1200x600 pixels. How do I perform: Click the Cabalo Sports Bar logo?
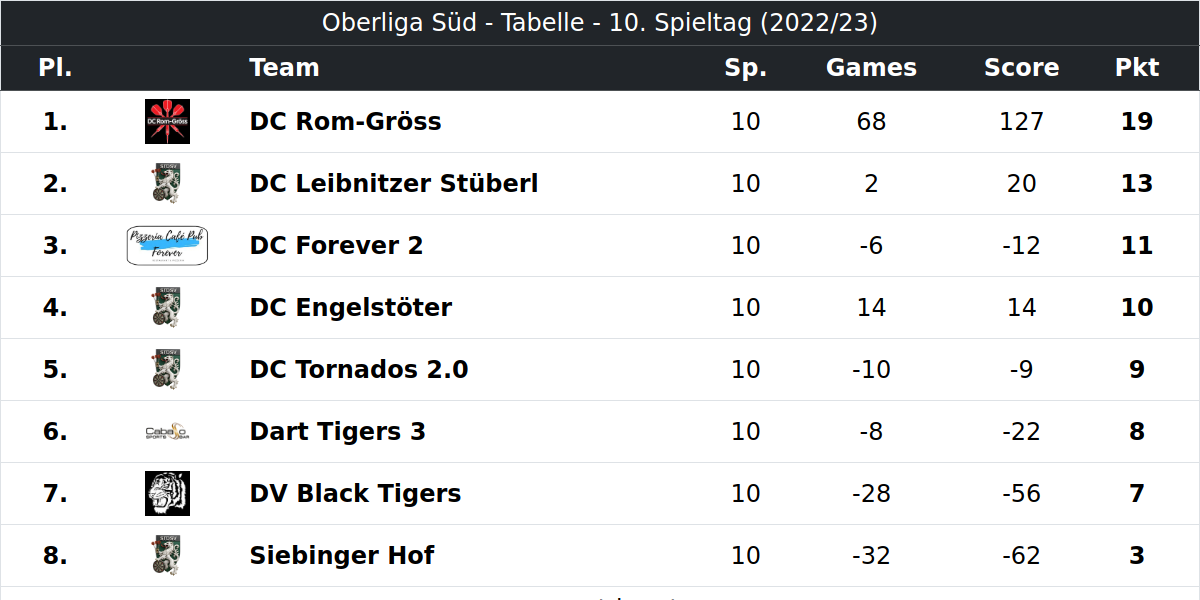(167, 432)
